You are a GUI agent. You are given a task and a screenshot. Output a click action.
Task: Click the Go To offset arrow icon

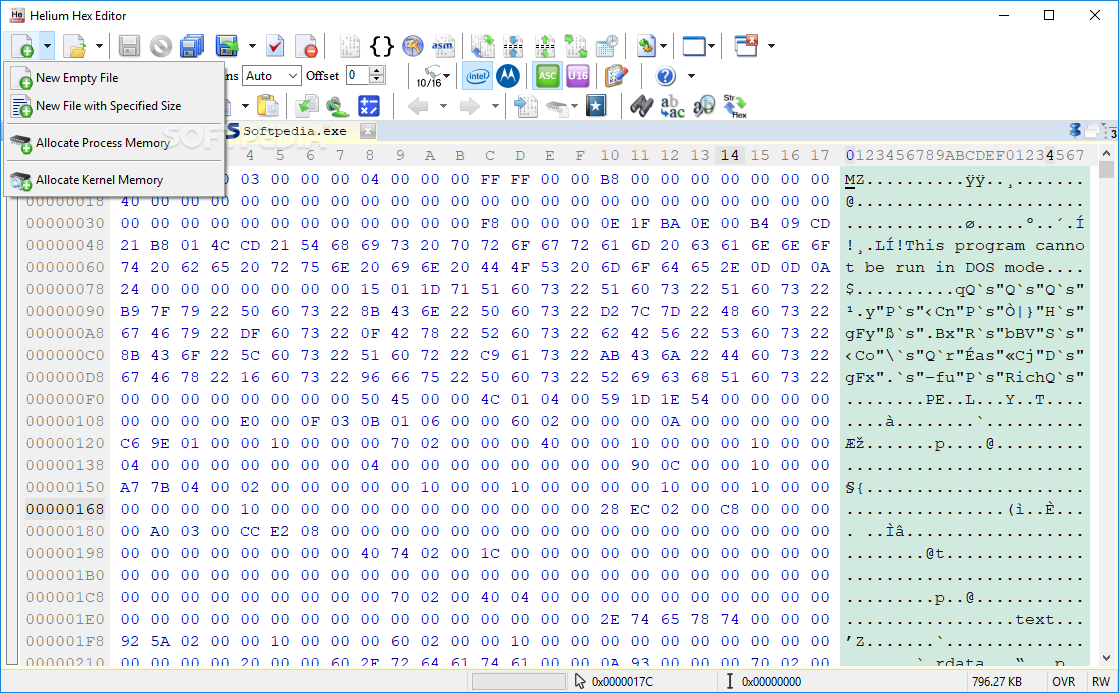tap(525, 106)
